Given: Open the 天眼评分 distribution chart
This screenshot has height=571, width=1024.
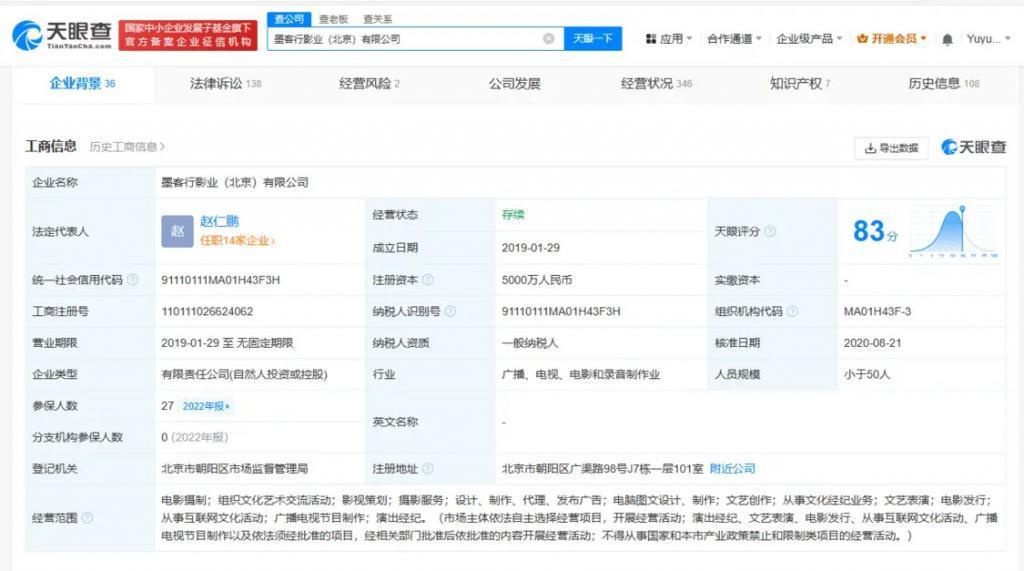Looking at the screenshot, I should tap(953, 231).
